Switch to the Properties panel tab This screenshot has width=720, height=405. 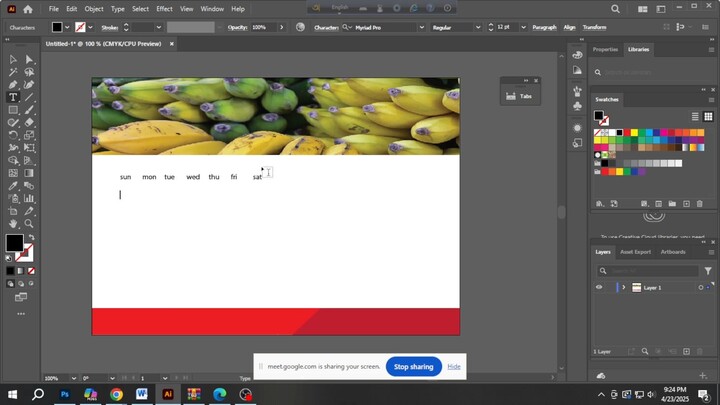pos(605,49)
